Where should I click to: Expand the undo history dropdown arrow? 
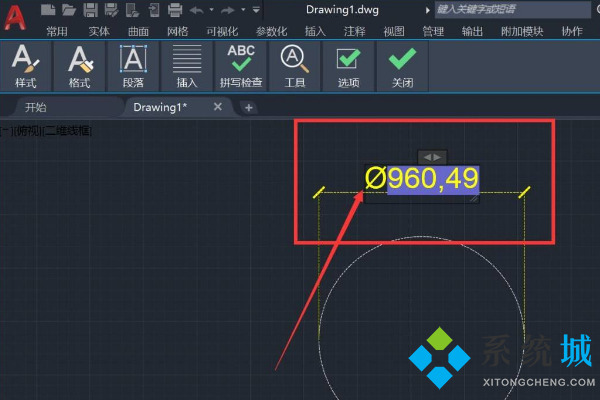point(210,10)
